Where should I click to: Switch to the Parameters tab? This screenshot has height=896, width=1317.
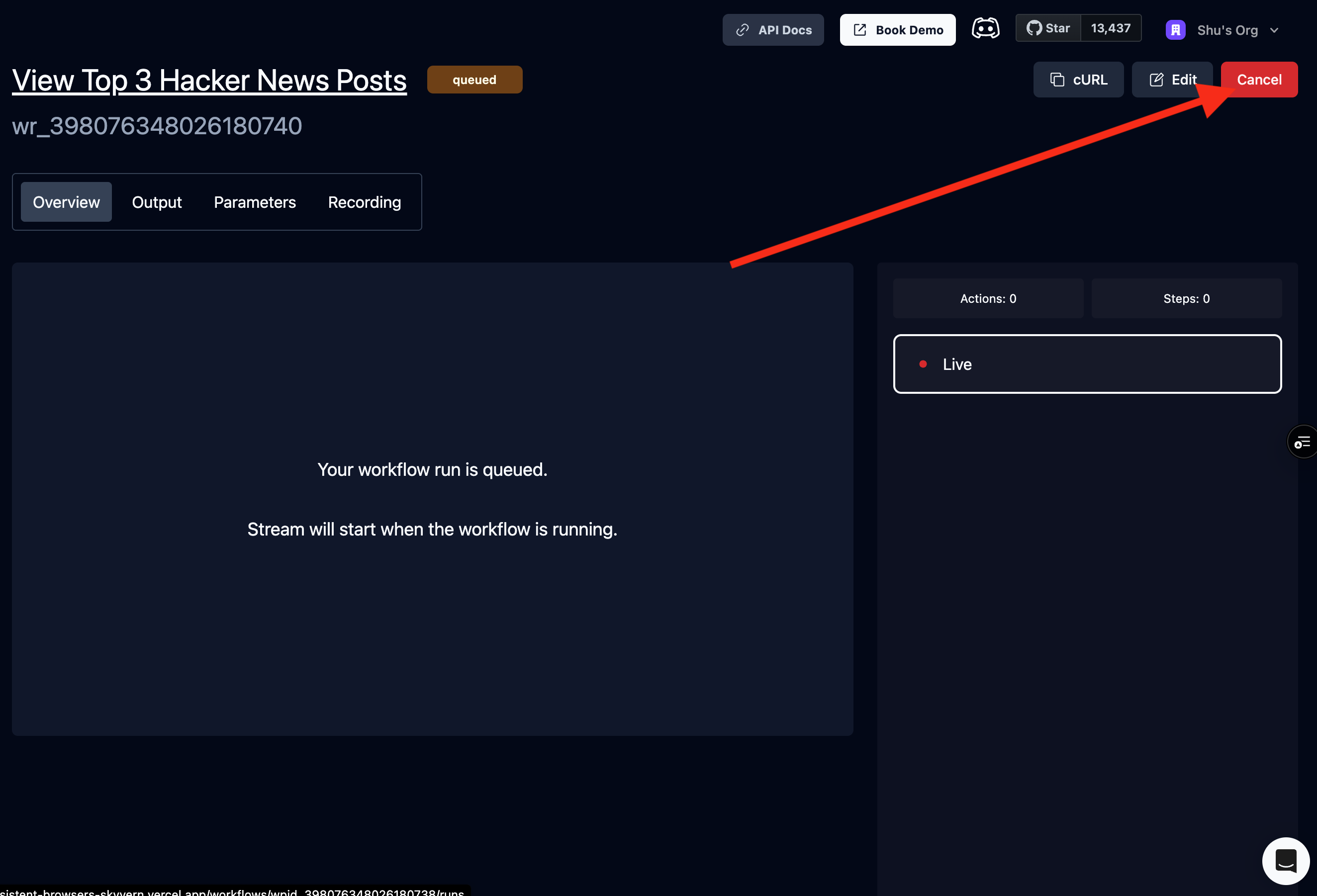tap(255, 202)
